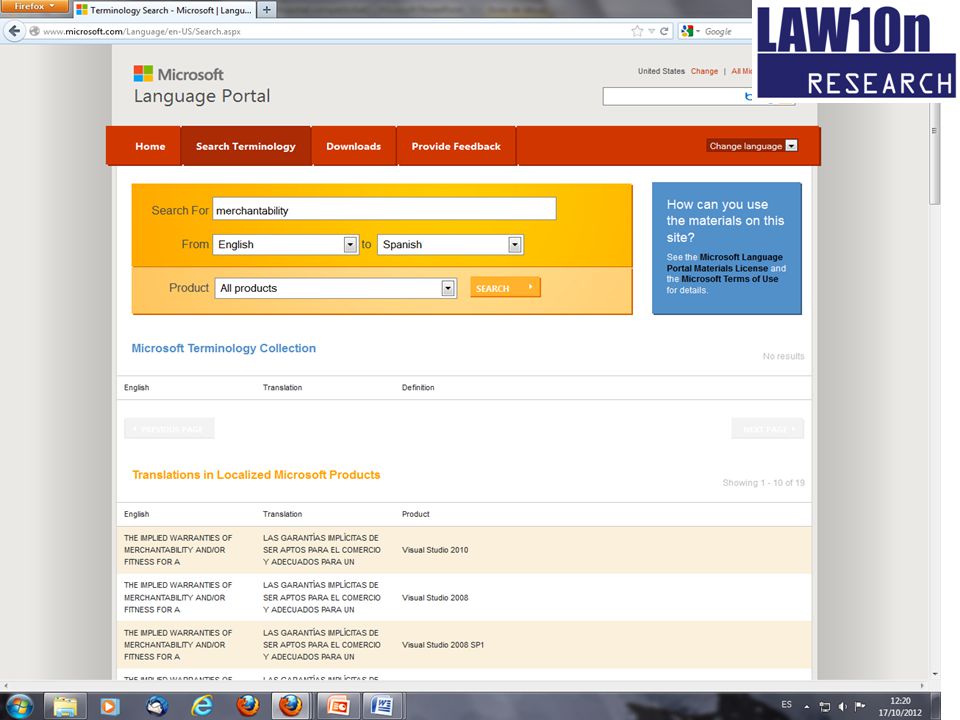Image resolution: width=960 pixels, height=720 pixels.
Task: Open the Microsoft Language Portal Materials License link
Action: point(724,263)
